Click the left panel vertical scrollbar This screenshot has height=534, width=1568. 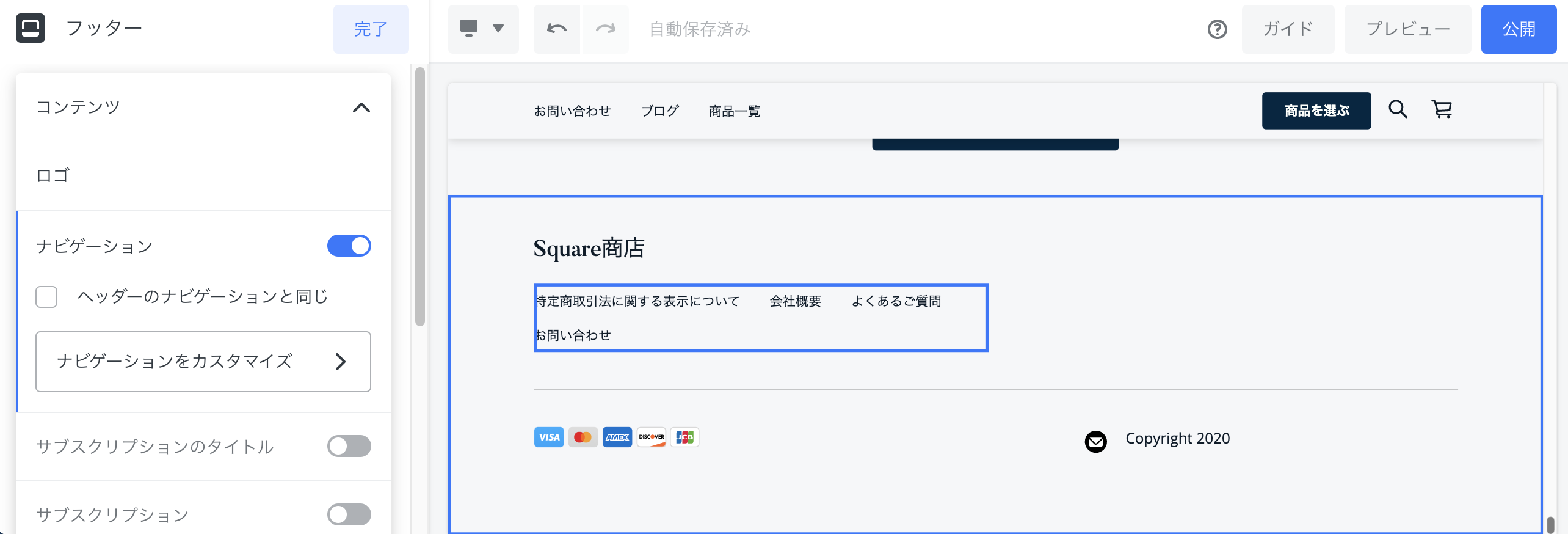coord(419,196)
